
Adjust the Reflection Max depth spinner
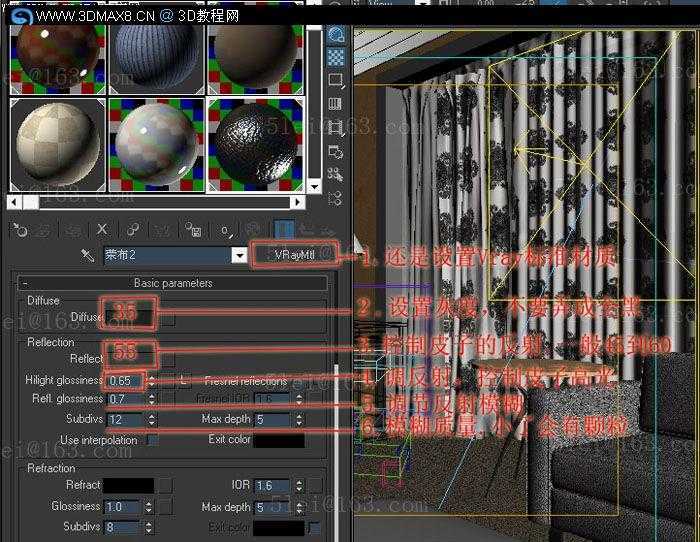click(299, 420)
